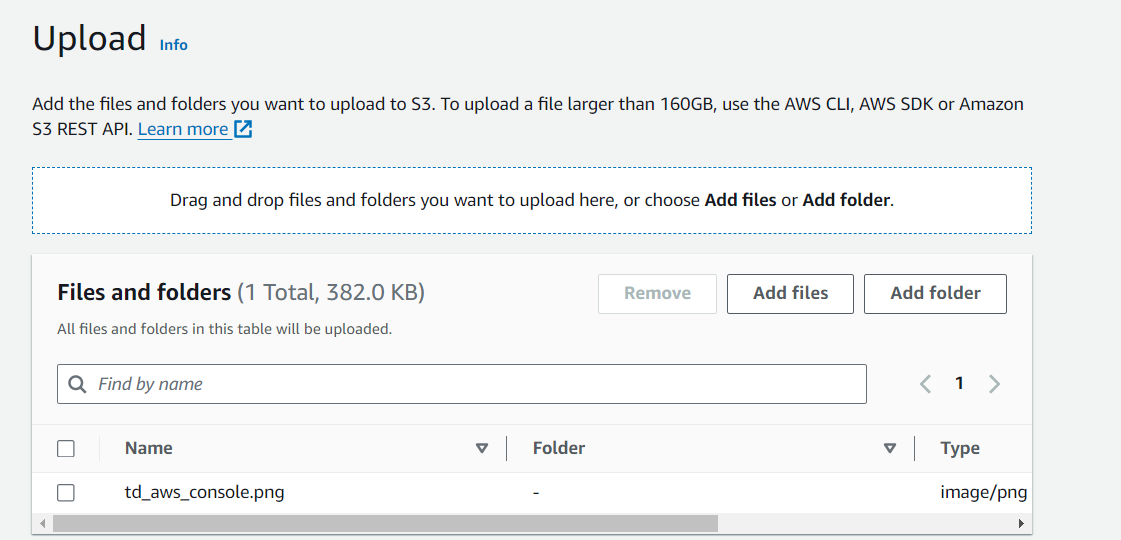Open the Info link beside Upload
This screenshot has height=540, width=1121.
click(x=174, y=45)
